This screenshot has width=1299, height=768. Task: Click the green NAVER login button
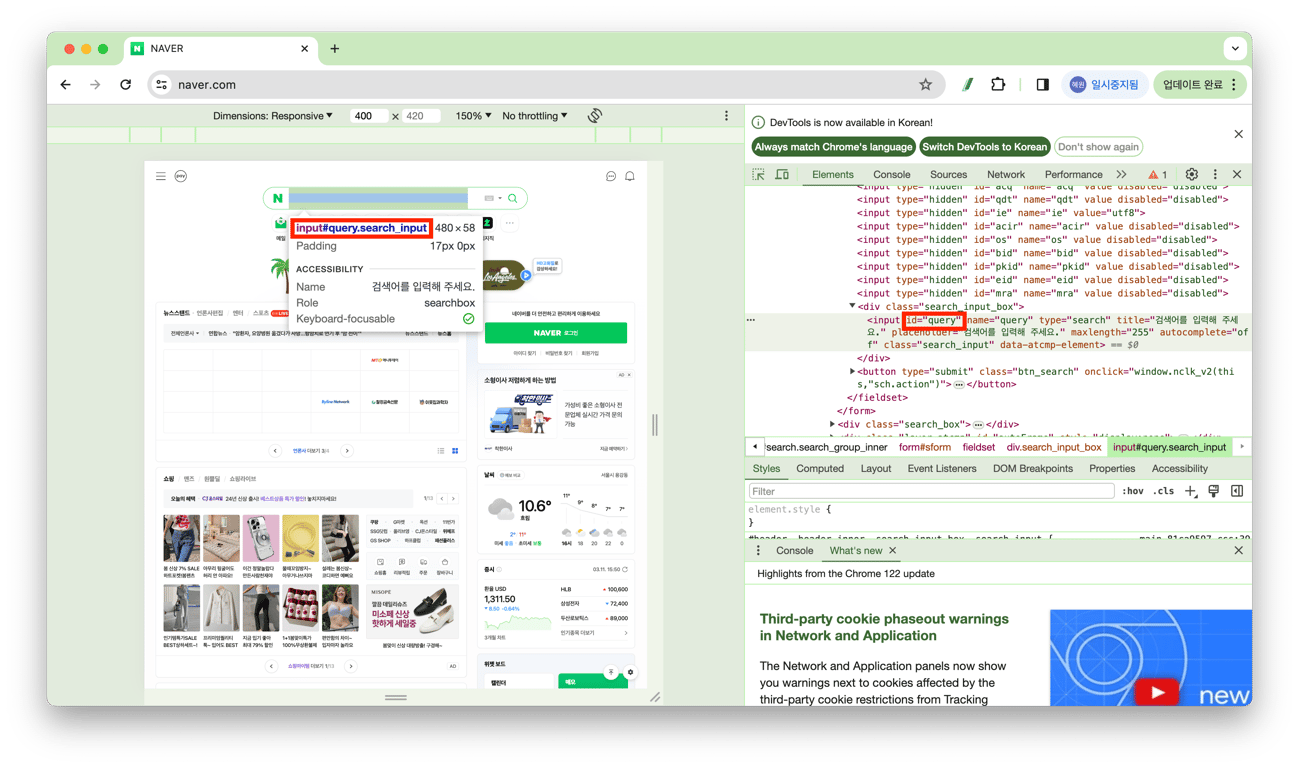(555, 333)
